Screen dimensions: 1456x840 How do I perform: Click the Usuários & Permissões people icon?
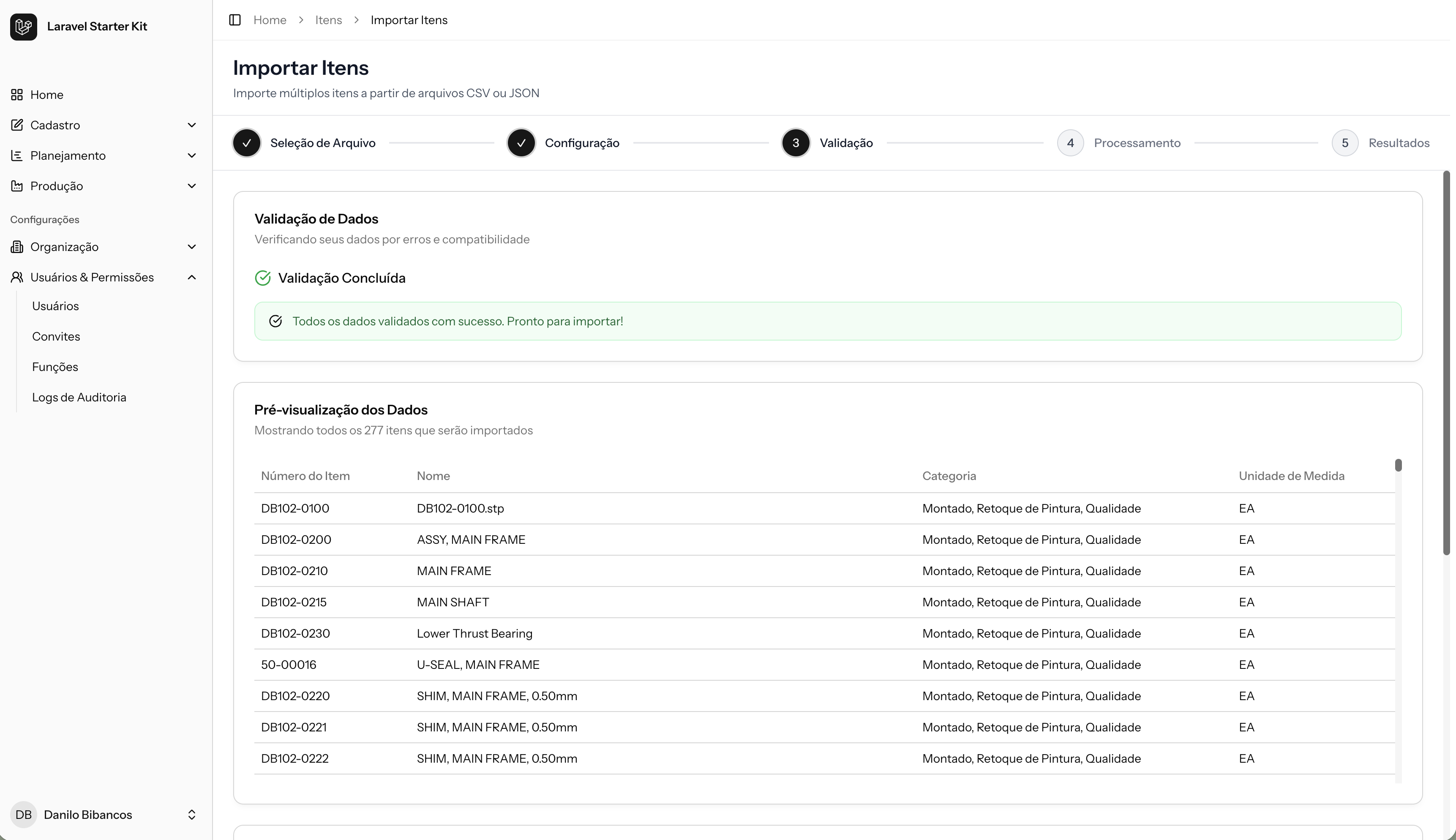(x=17, y=278)
